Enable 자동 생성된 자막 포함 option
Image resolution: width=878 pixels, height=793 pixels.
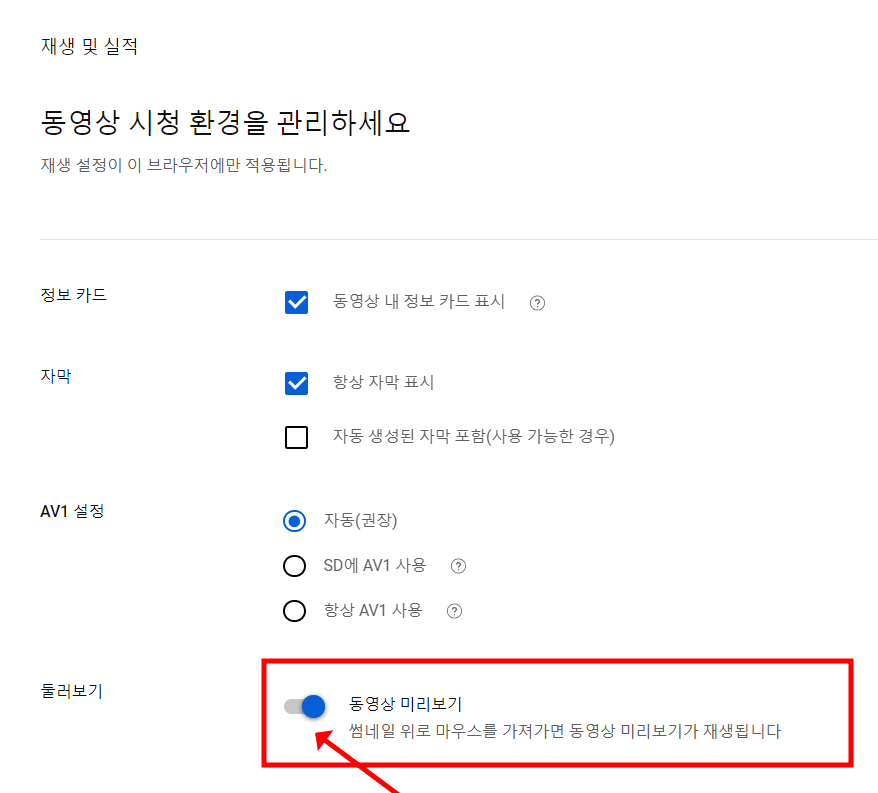[x=296, y=437]
